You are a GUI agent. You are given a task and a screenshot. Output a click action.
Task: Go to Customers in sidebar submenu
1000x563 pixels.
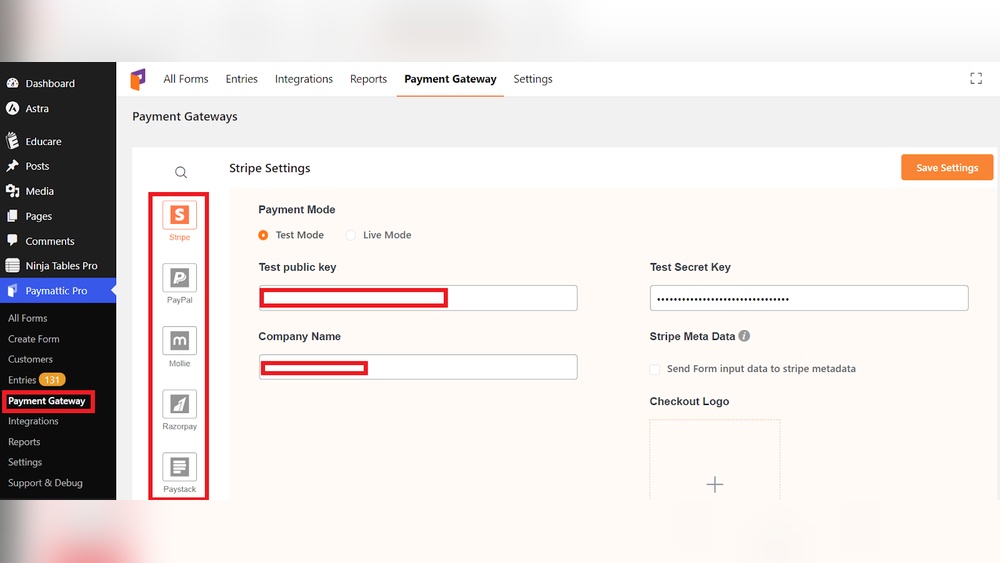click(31, 360)
